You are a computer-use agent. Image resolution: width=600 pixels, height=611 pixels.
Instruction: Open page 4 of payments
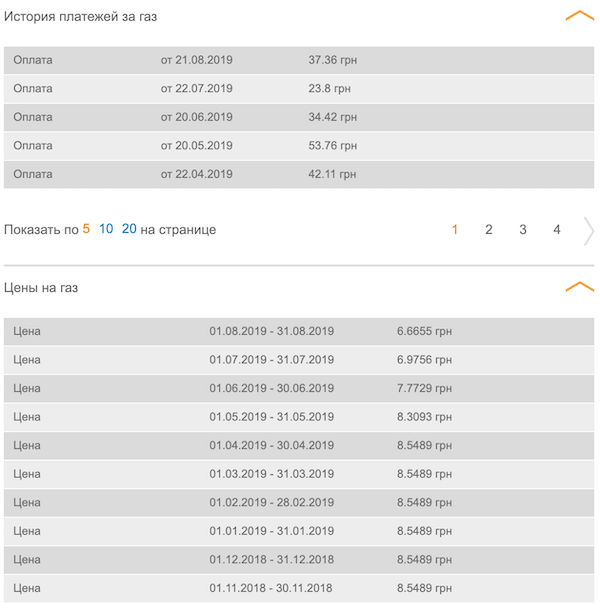coord(557,230)
